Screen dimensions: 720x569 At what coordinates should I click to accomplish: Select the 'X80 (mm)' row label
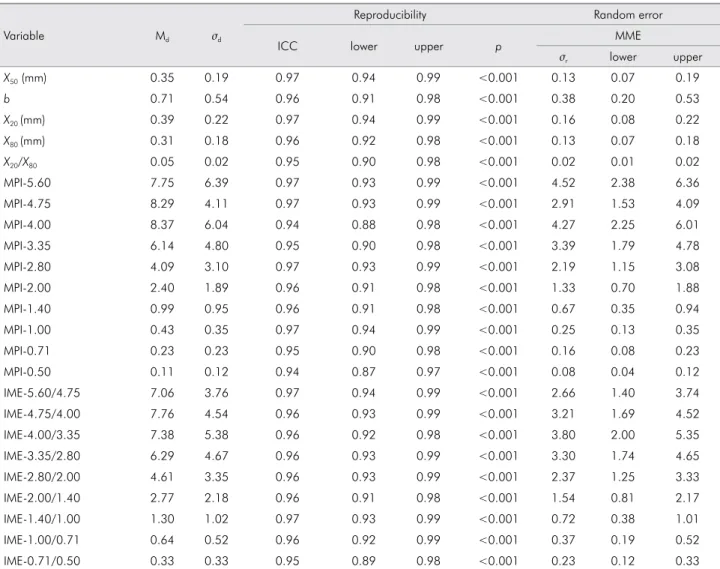(24, 141)
